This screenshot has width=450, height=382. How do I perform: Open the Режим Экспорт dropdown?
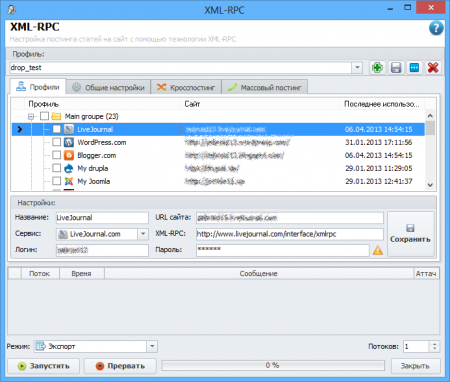152,346
